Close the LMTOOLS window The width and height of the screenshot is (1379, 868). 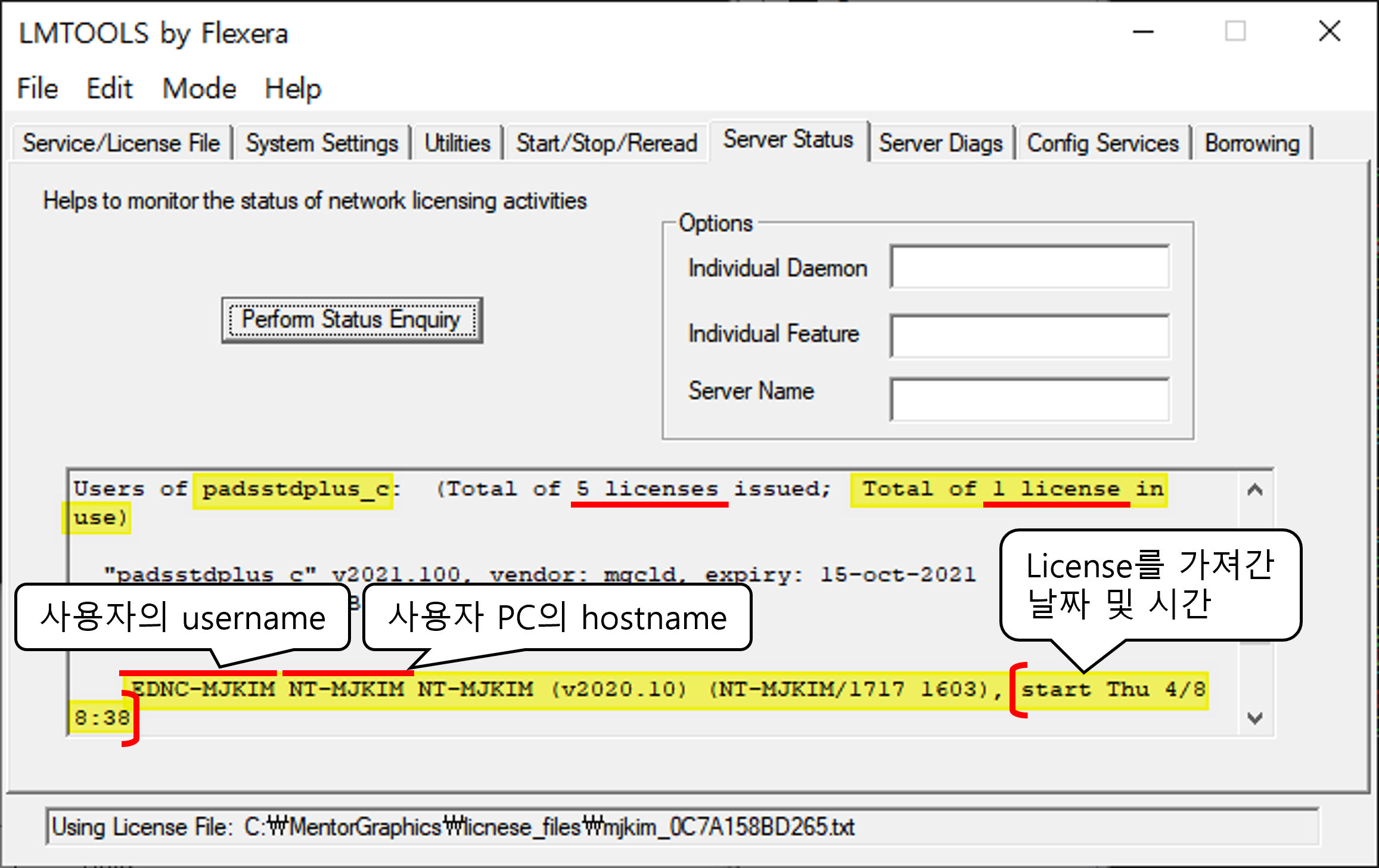click(1329, 32)
